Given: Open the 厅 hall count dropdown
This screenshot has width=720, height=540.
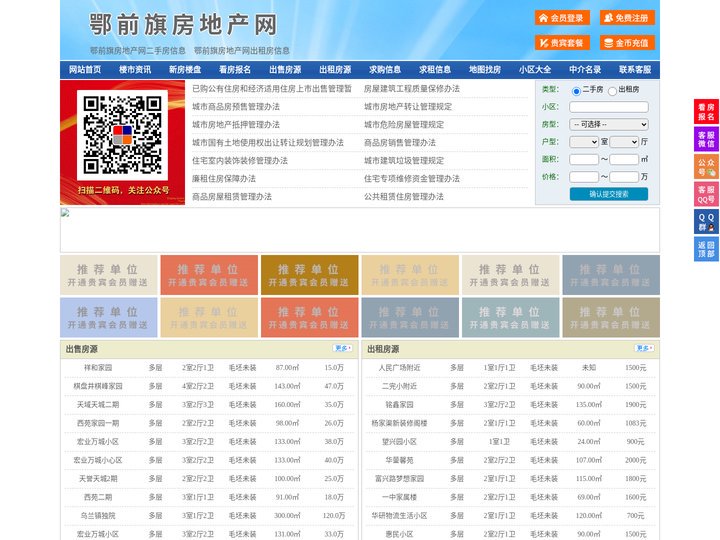Looking at the screenshot, I should pyautogui.click(x=624, y=142).
